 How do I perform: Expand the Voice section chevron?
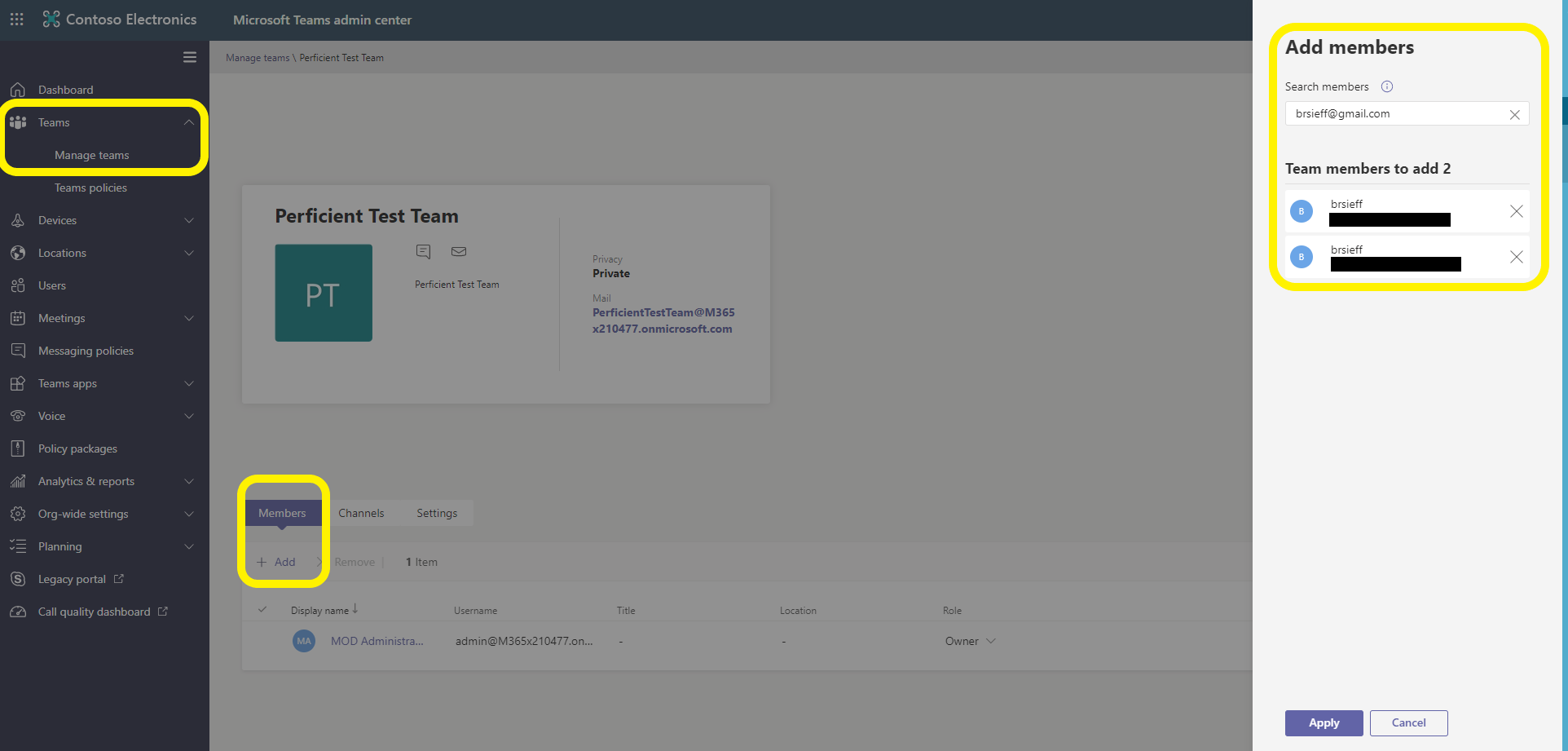click(x=189, y=416)
